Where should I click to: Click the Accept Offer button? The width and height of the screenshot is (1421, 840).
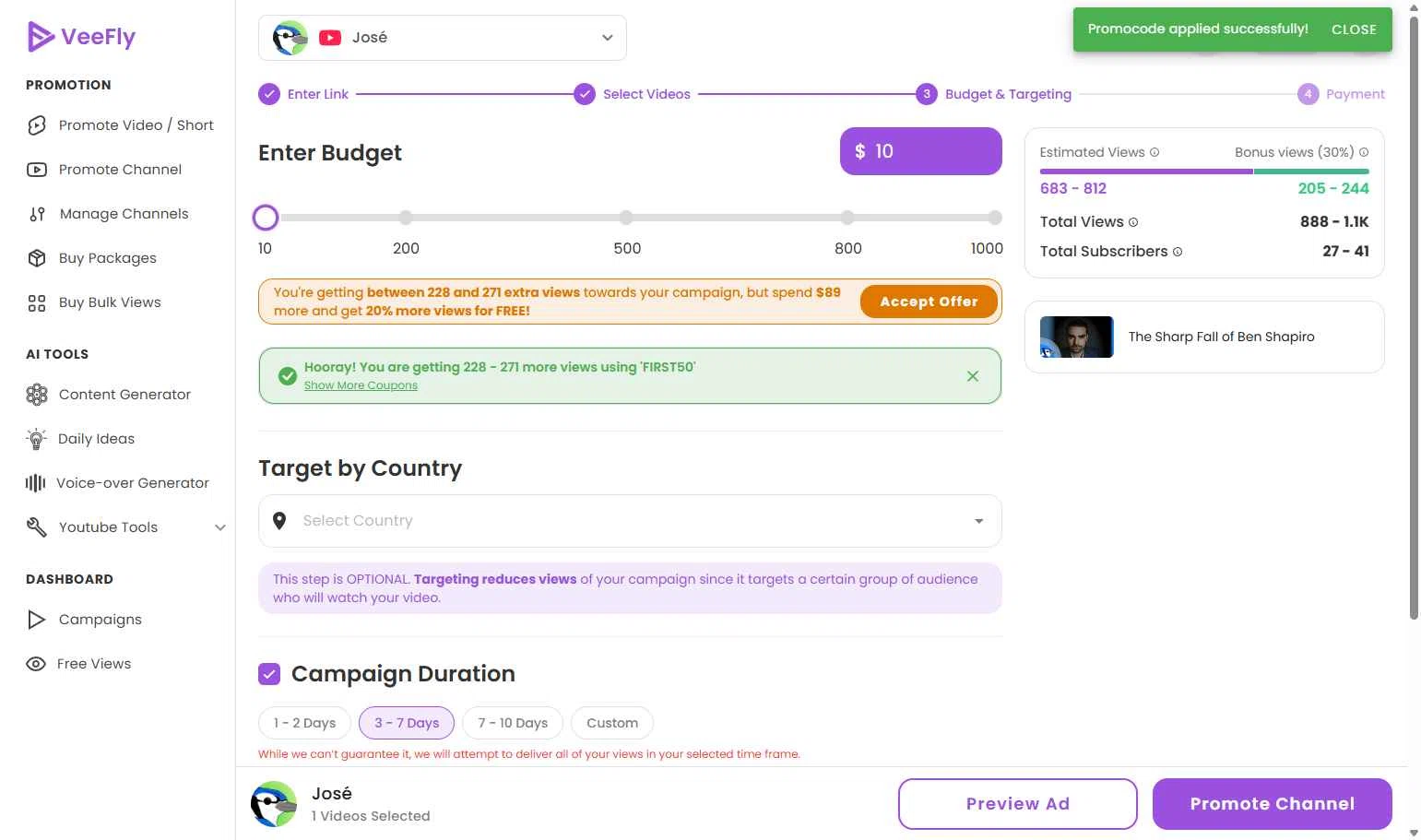[x=929, y=302]
